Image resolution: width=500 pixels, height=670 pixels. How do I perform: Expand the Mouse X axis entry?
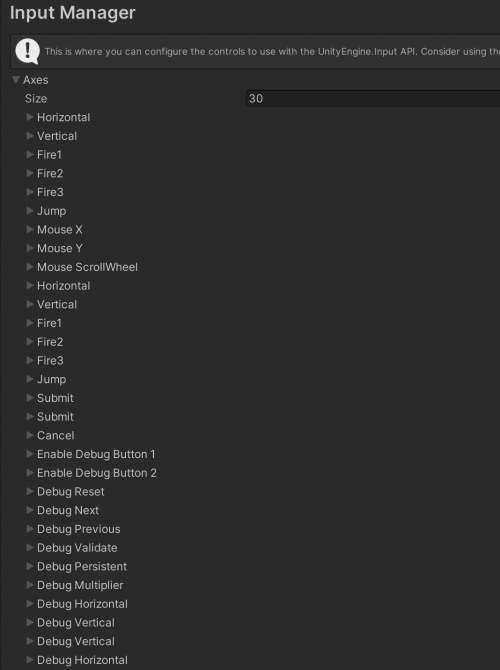(30, 229)
